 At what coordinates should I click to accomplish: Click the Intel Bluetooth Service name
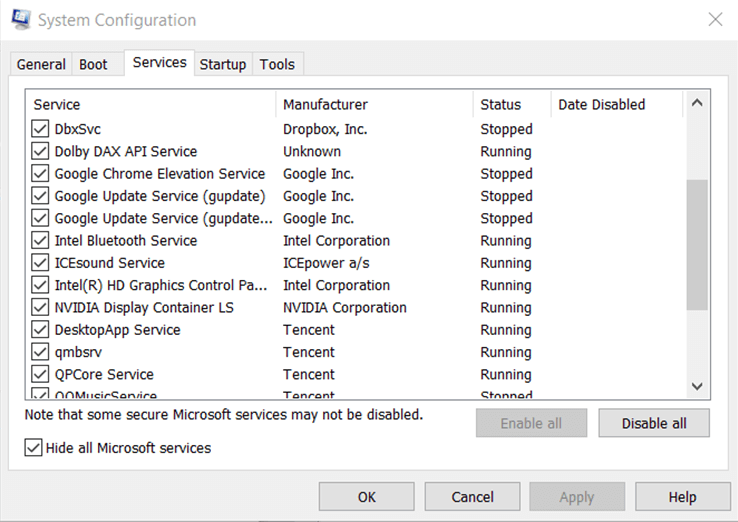[x=126, y=241]
